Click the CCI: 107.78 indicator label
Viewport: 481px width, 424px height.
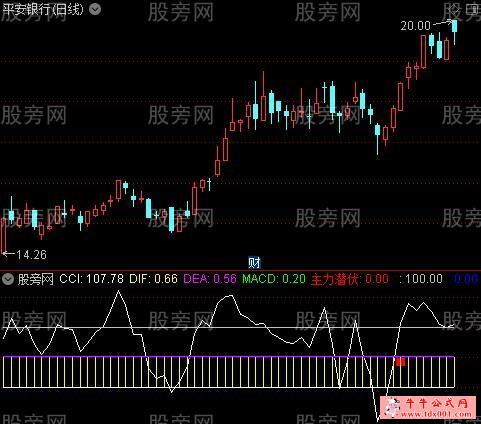(x=91, y=279)
